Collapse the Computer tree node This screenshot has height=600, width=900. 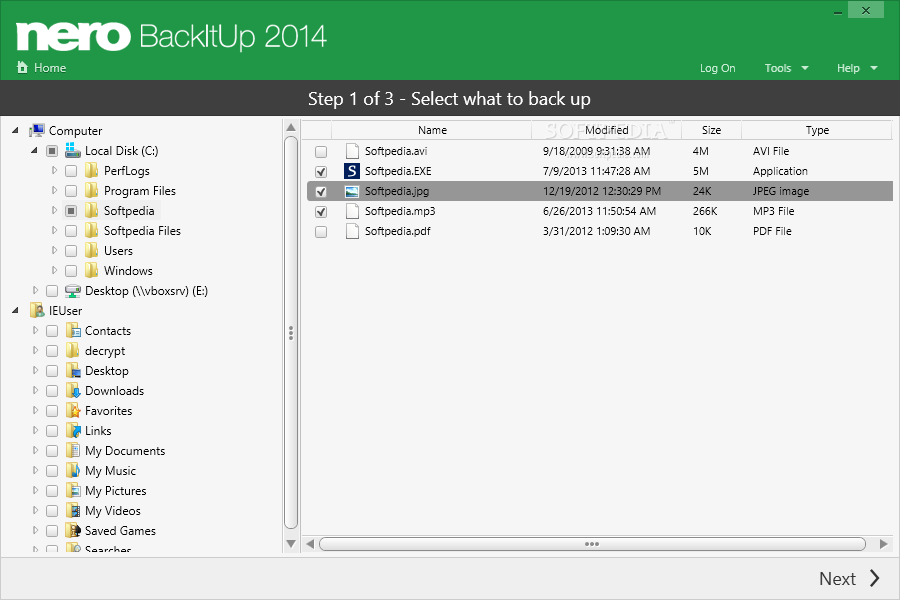(x=15, y=130)
